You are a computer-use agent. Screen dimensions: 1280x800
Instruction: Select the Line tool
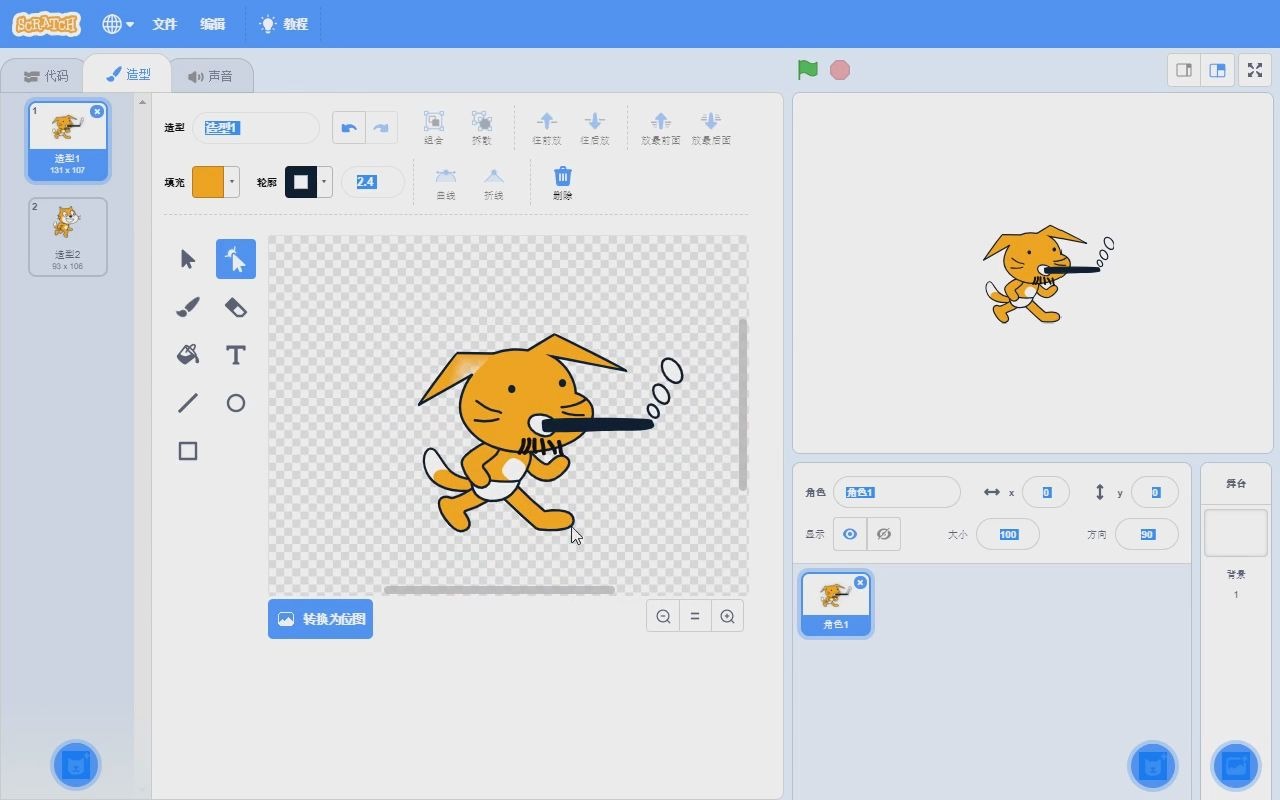[x=188, y=403]
